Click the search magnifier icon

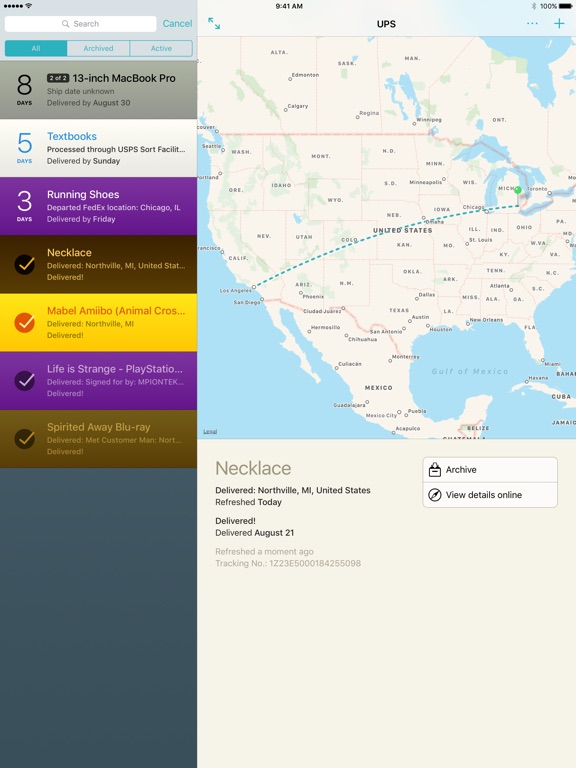click(x=65, y=24)
